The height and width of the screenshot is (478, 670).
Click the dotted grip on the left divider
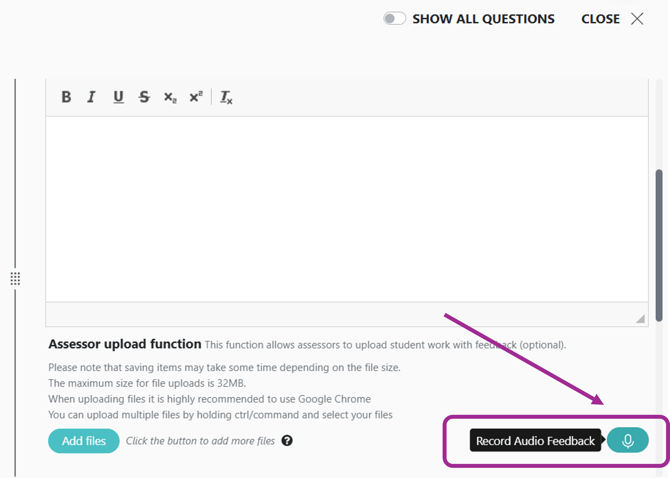[15, 279]
